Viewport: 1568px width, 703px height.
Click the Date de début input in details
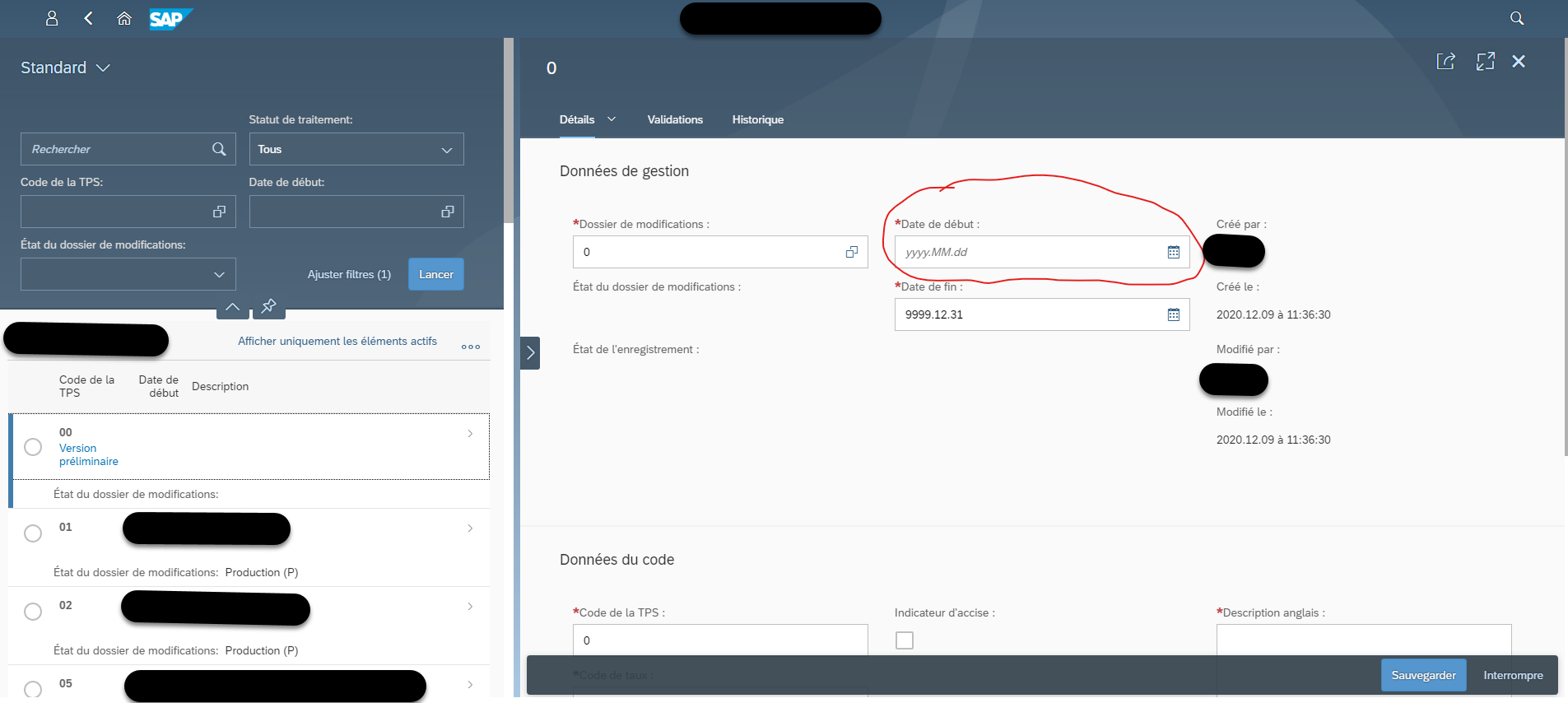pyautogui.click(x=1042, y=252)
